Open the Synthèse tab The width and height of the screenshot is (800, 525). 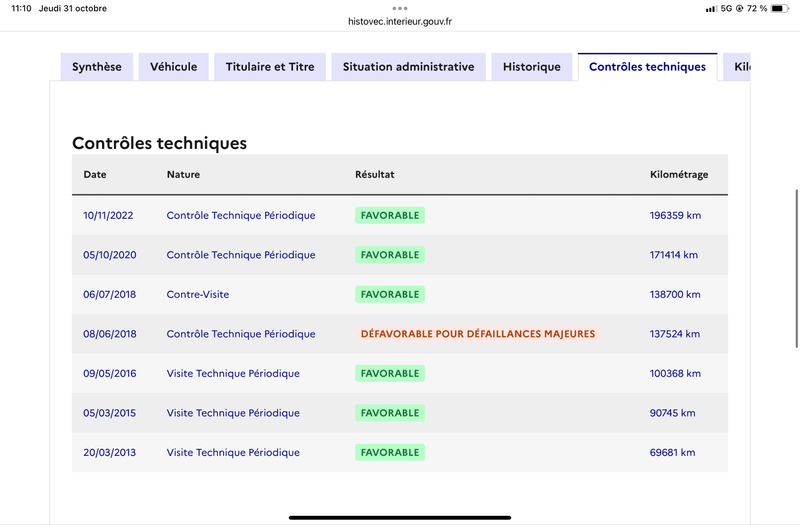click(96, 67)
